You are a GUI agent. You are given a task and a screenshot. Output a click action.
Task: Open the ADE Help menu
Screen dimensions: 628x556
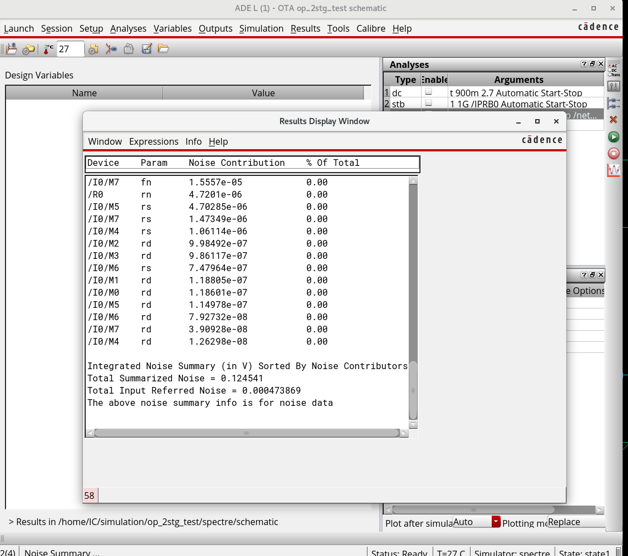[x=402, y=28]
